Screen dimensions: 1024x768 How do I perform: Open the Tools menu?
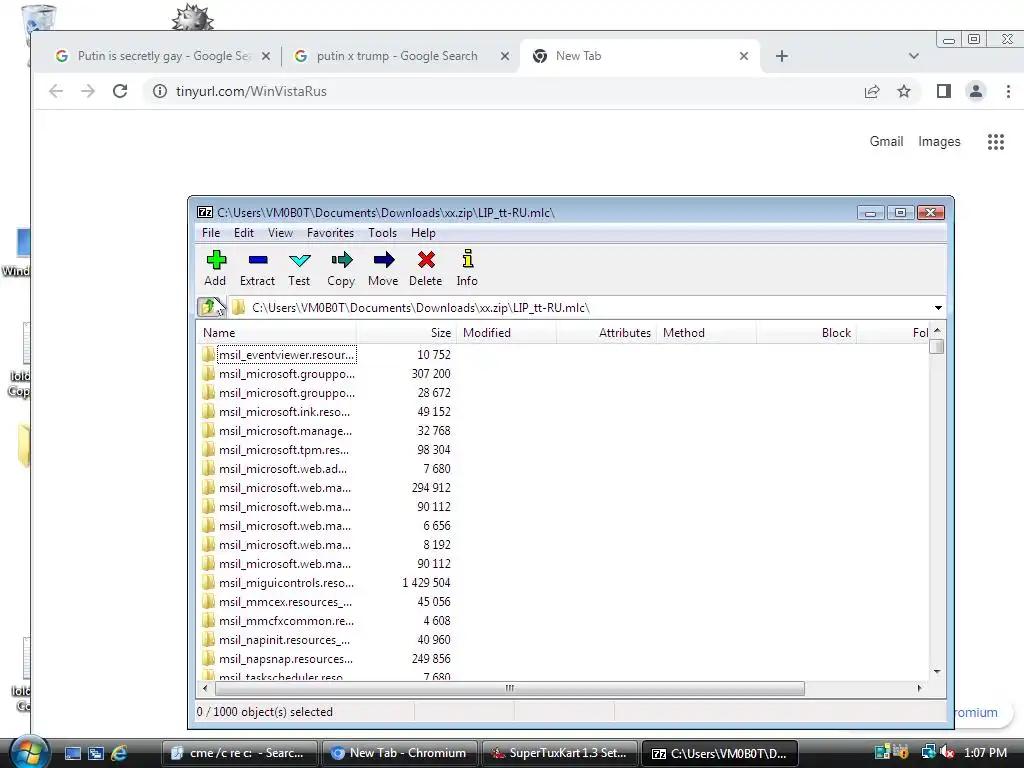click(382, 233)
